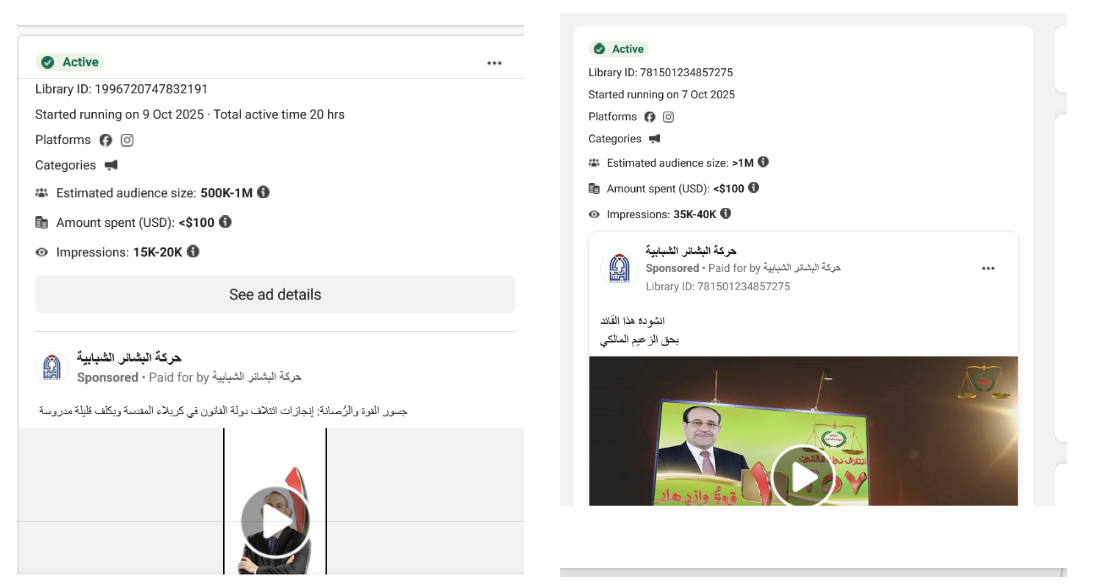Open advertiser page name in left ad
The width and height of the screenshot is (1099, 585).
[129, 357]
